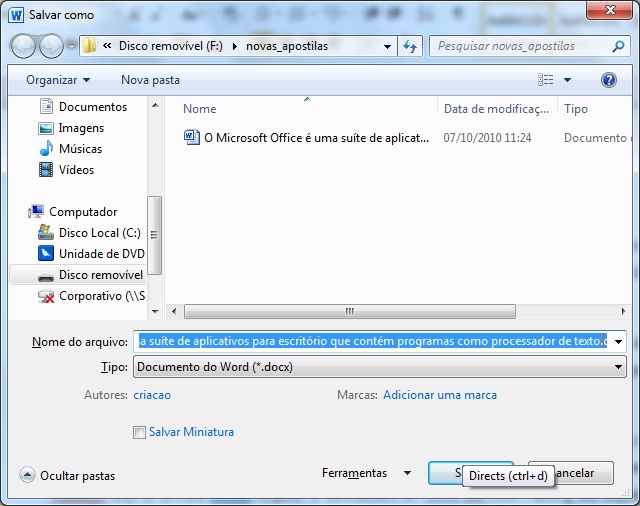Open the Organizar menu
This screenshot has width=640, height=506.
point(58,80)
